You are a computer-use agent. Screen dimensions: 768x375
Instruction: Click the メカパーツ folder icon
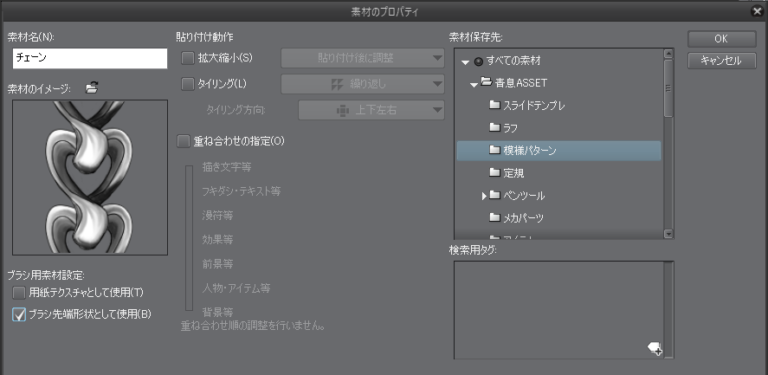tap(494, 217)
